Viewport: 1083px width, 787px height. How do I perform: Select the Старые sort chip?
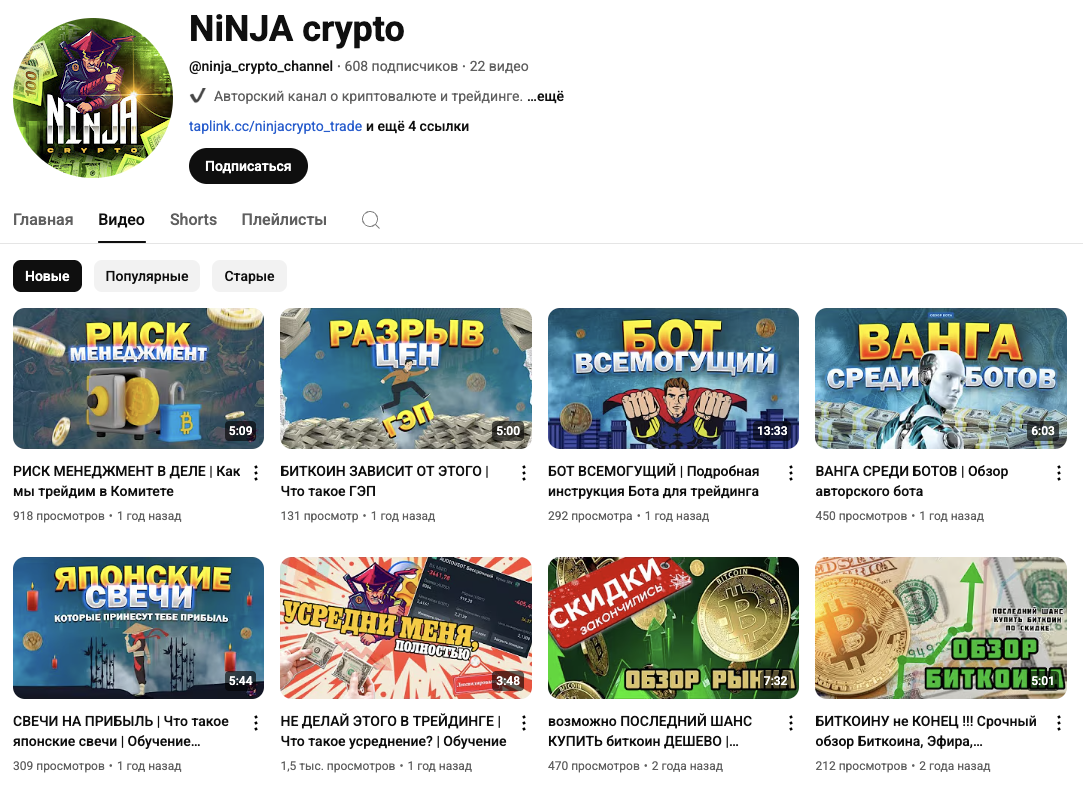click(x=249, y=276)
